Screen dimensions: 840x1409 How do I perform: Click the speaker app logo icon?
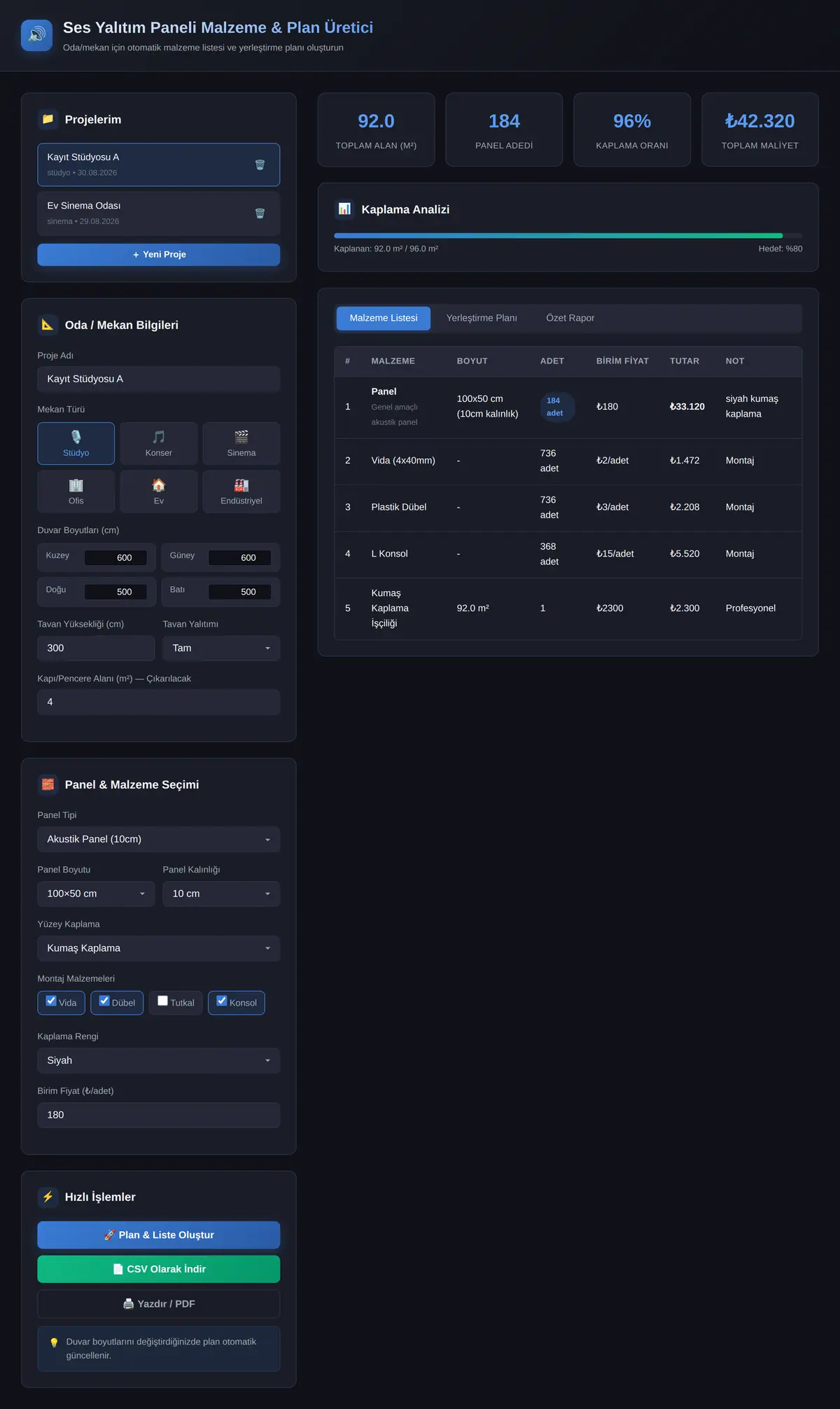(x=36, y=35)
